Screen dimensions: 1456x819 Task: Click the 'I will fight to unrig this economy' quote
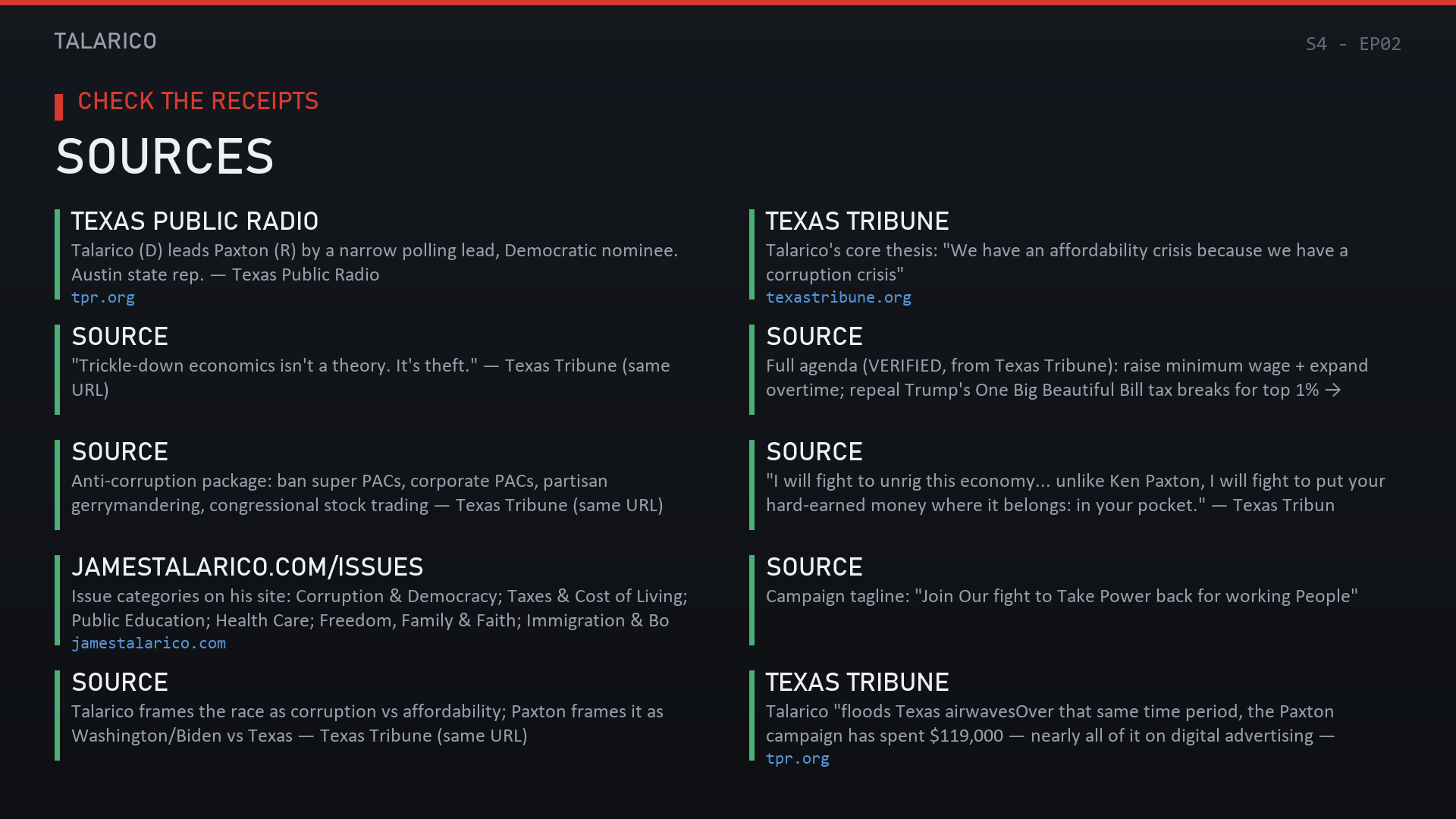click(x=1075, y=493)
